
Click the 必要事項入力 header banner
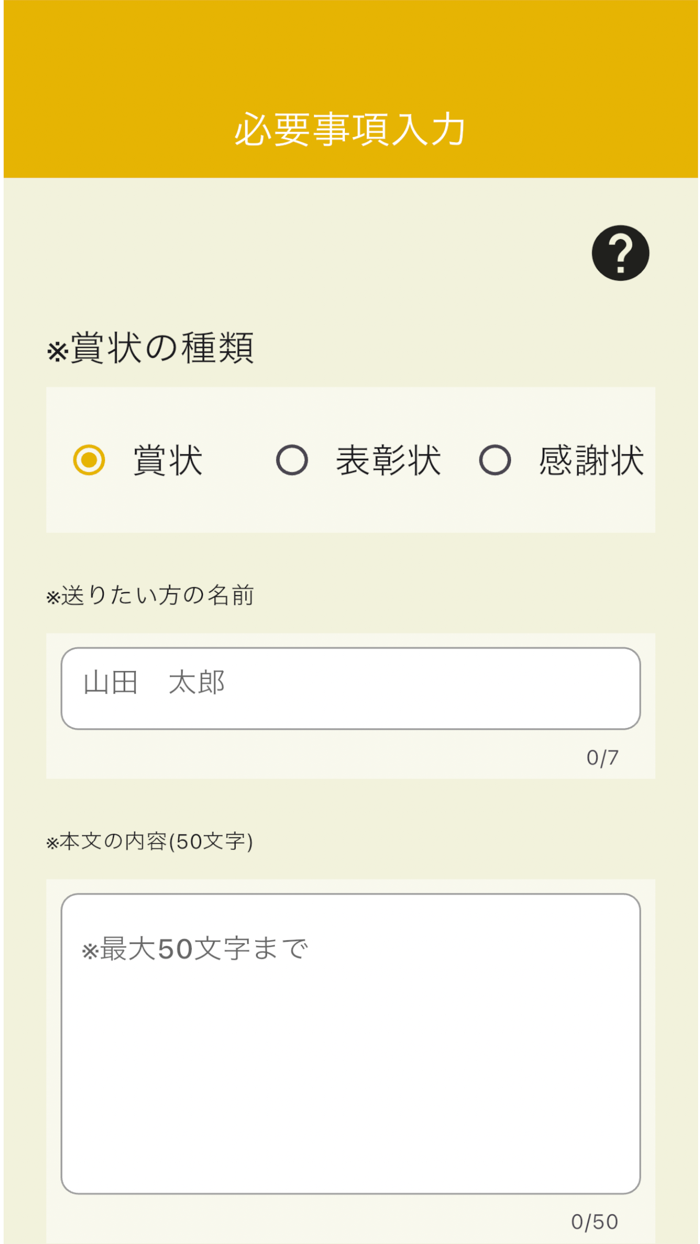(x=350, y=128)
